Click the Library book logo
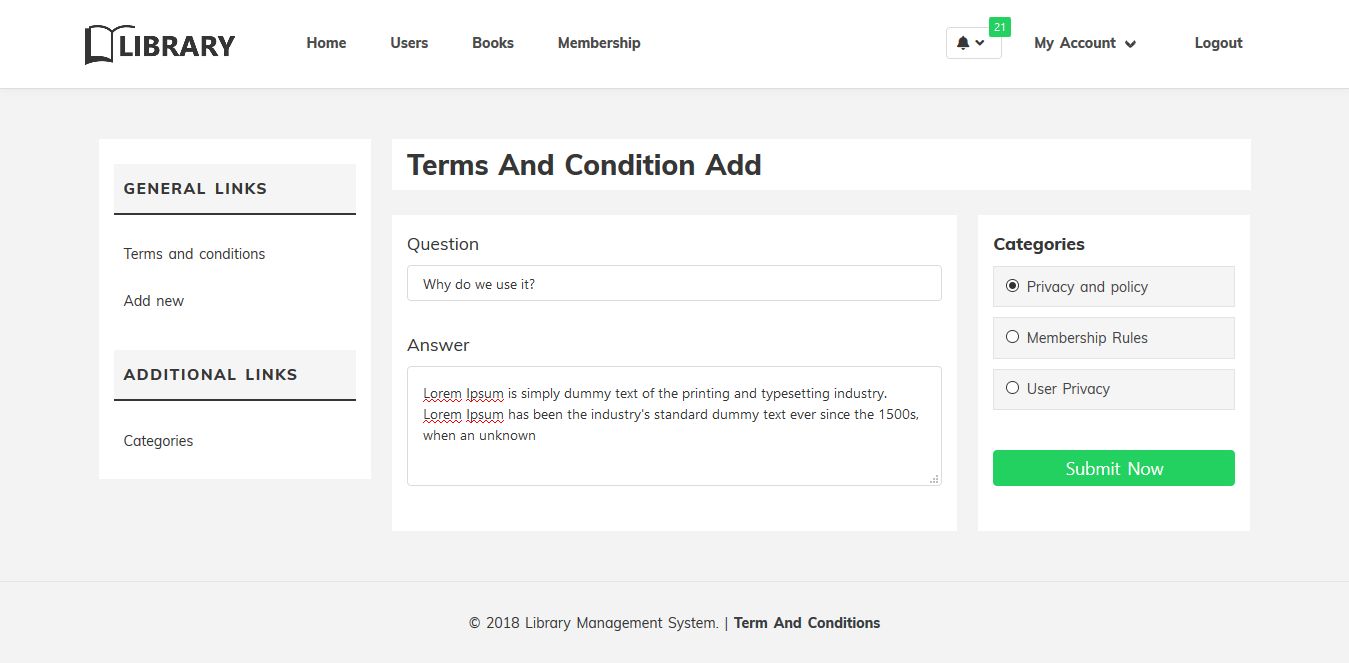 click(160, 45)
